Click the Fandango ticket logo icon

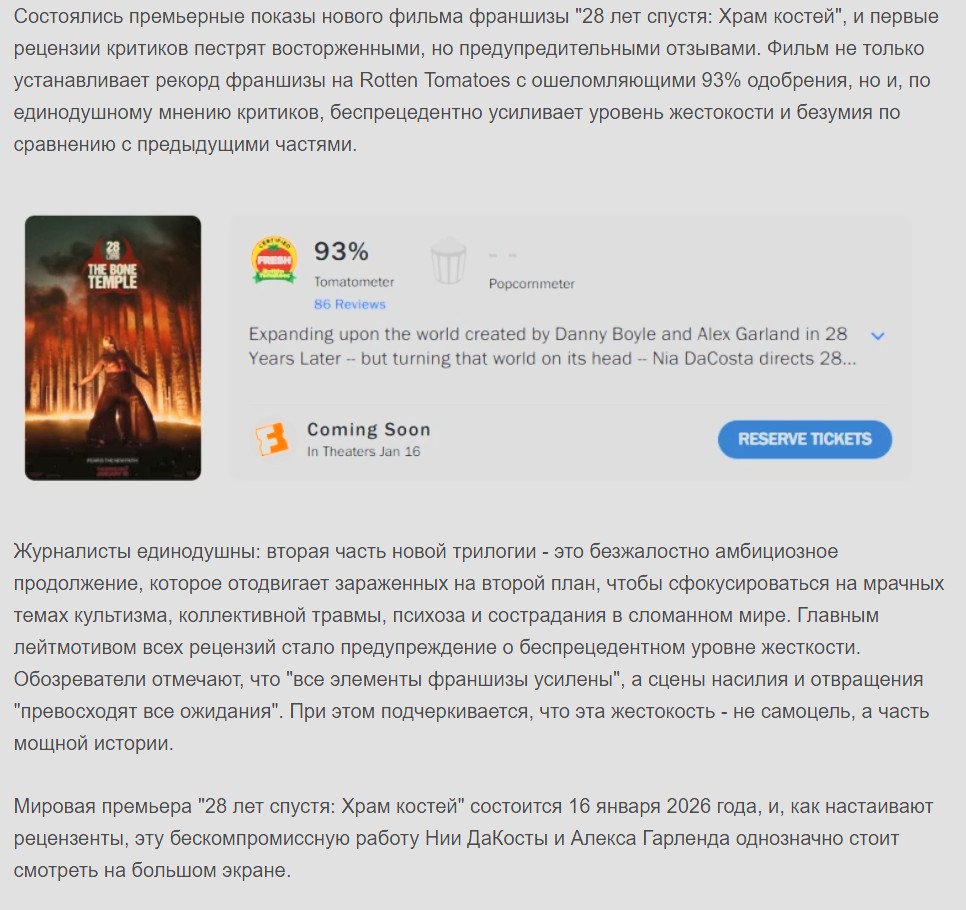click(272, 439)
